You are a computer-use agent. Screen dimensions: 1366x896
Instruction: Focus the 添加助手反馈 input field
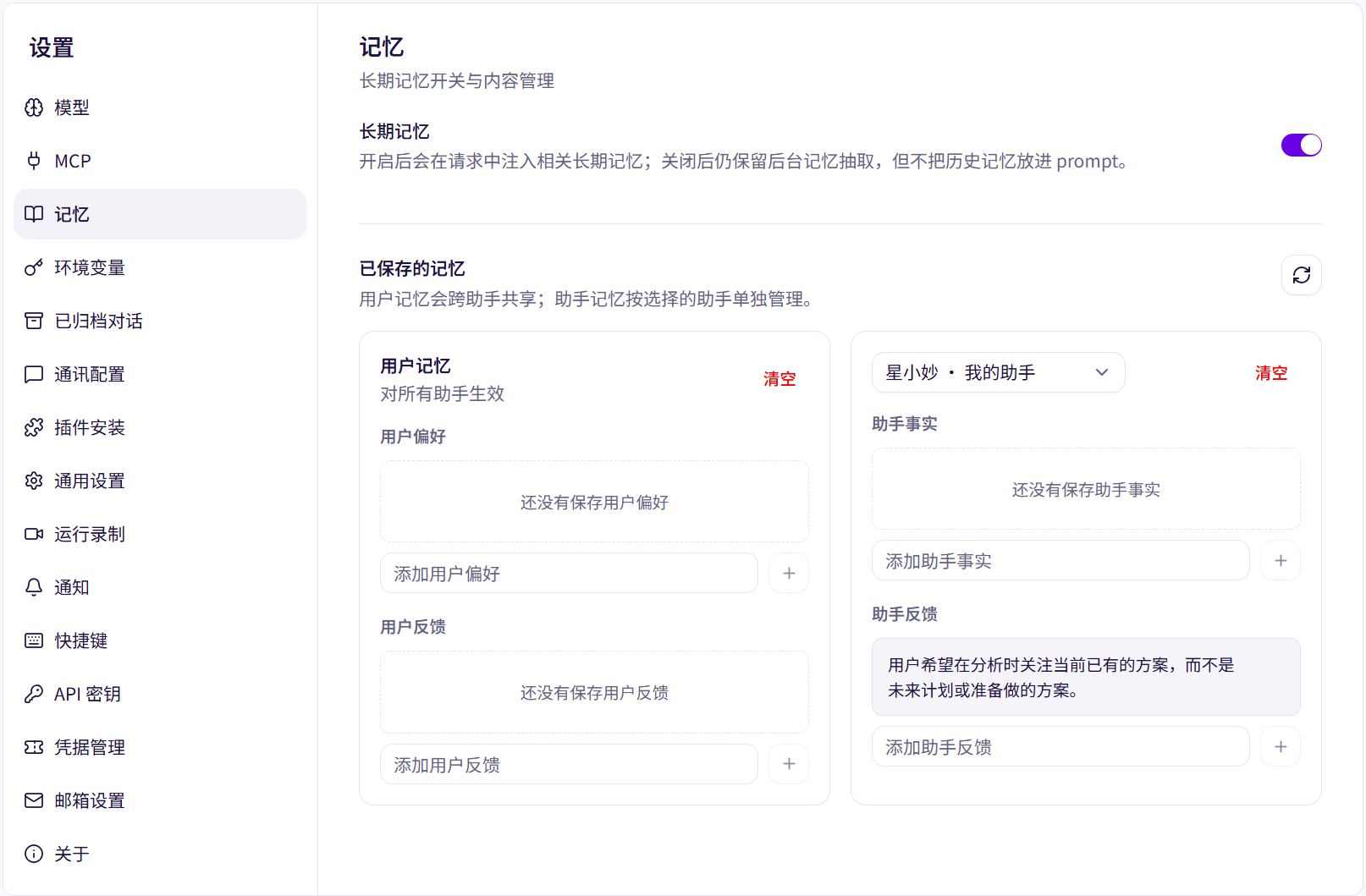coord(1060,746)
